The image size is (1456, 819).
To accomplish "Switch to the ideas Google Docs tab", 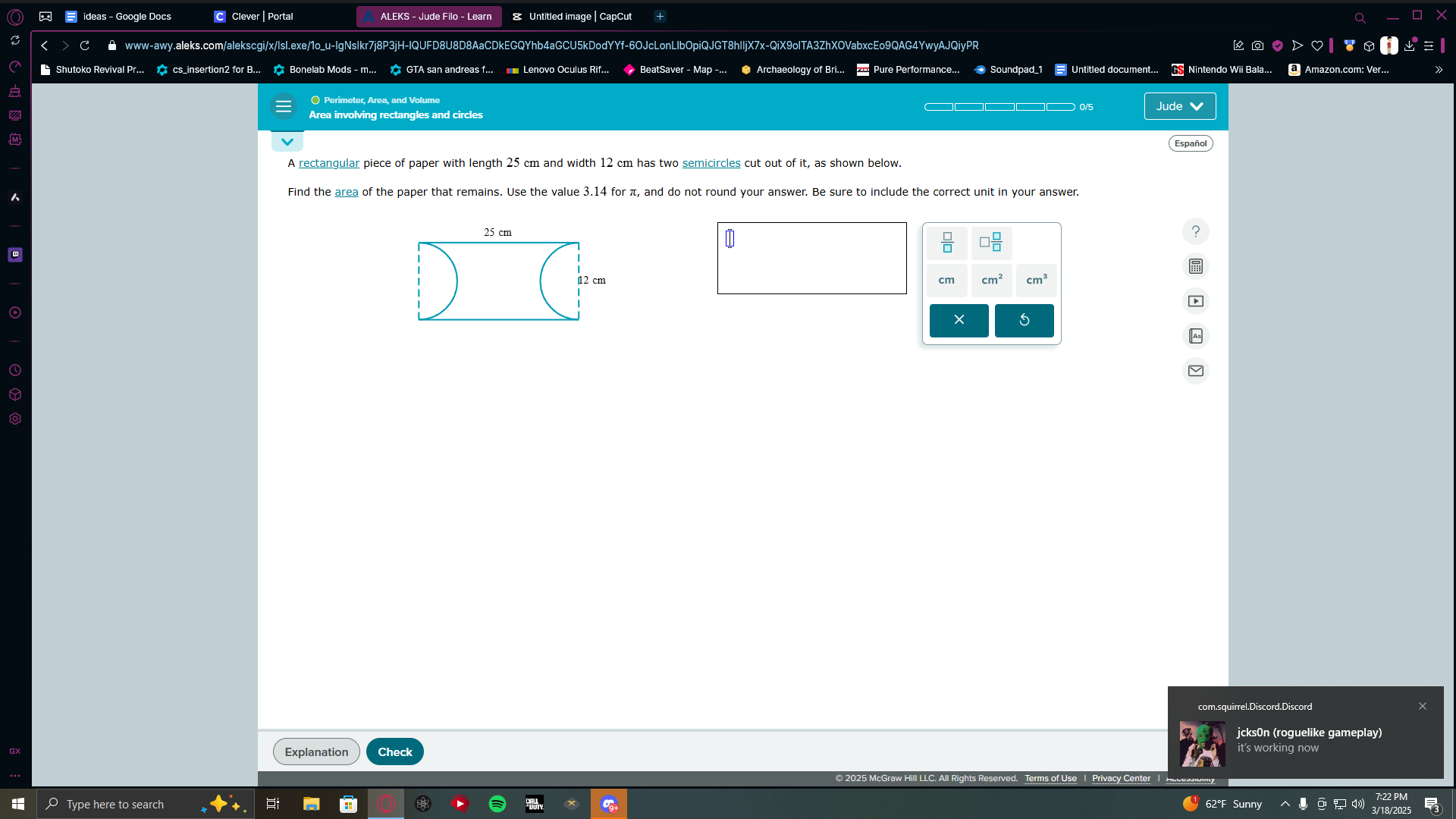I will coord(127,16).
